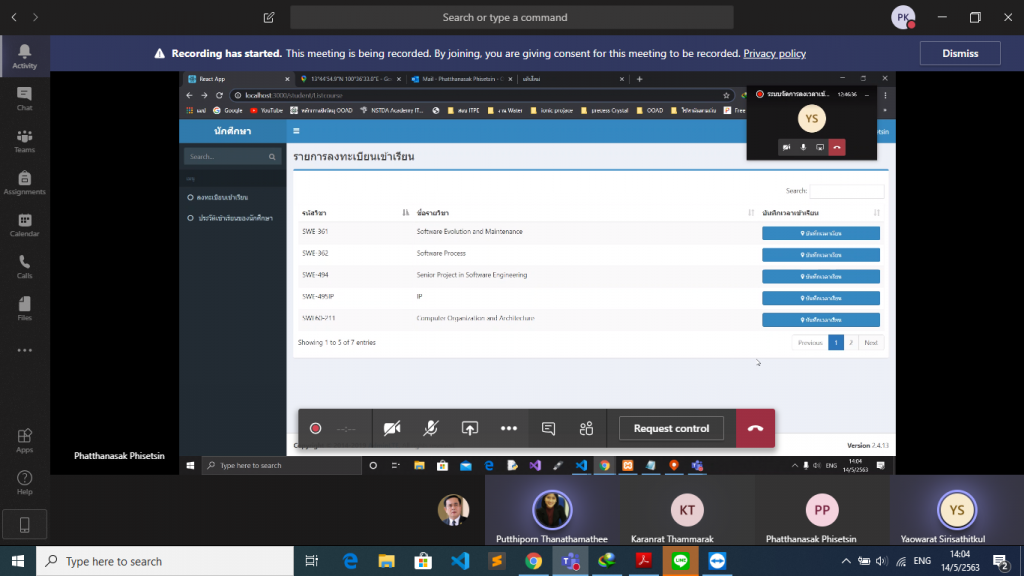Open the PK profile account menu
Viewport: 1024px width, 576px height.
coord(903,17)
